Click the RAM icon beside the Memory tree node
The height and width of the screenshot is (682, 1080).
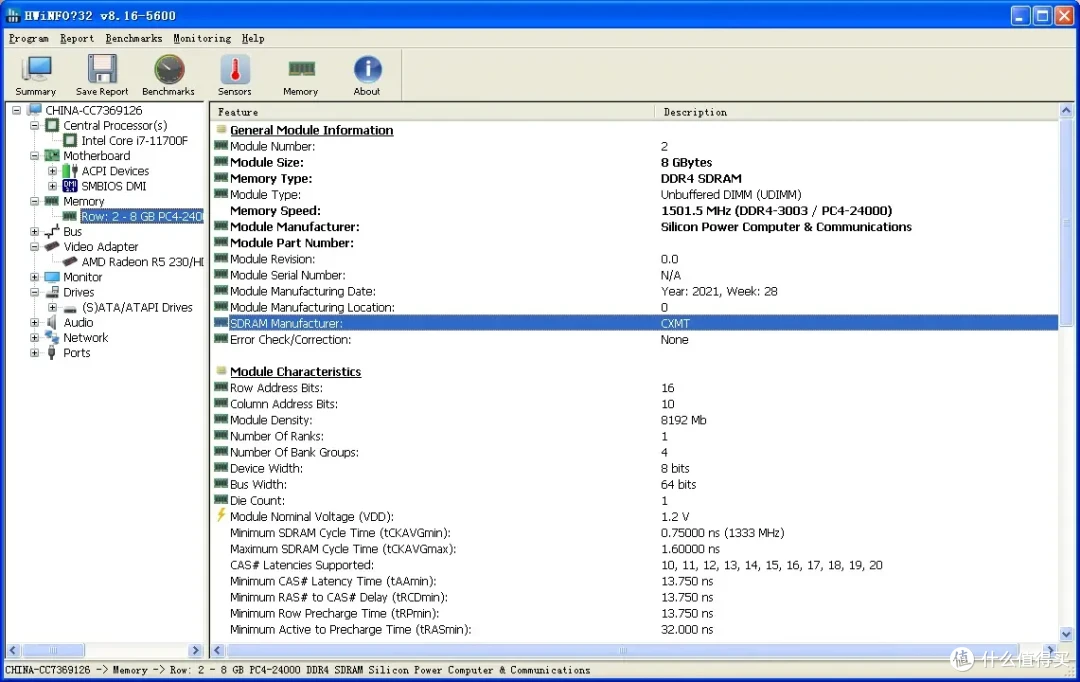pos(52,200)
